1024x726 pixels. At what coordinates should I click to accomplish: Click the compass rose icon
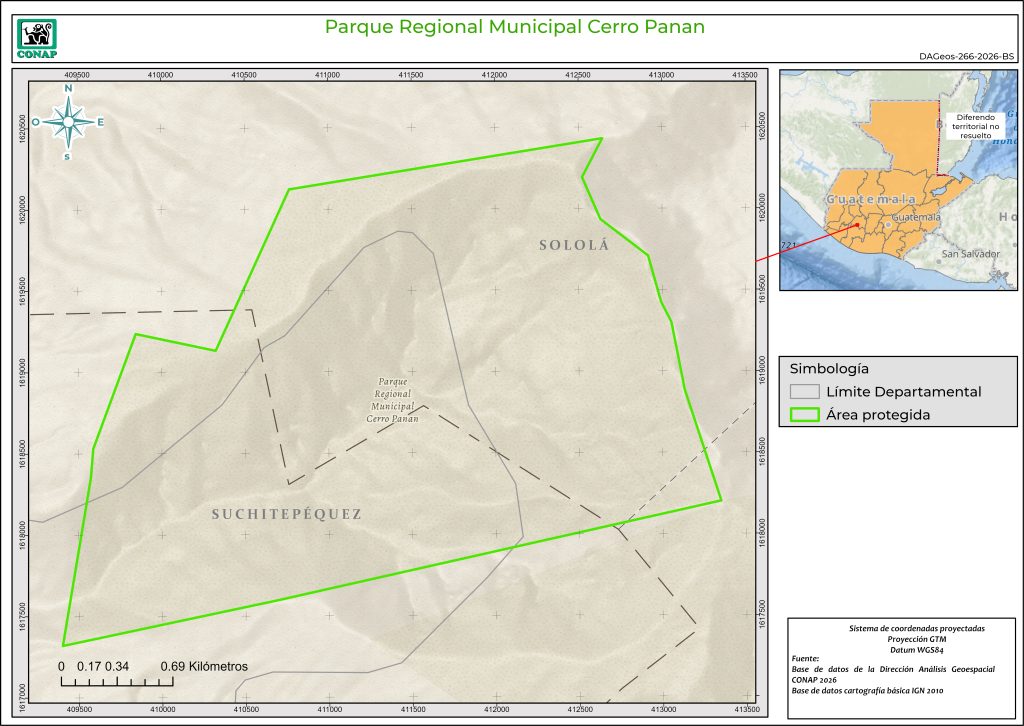click(x=68, y=122)
